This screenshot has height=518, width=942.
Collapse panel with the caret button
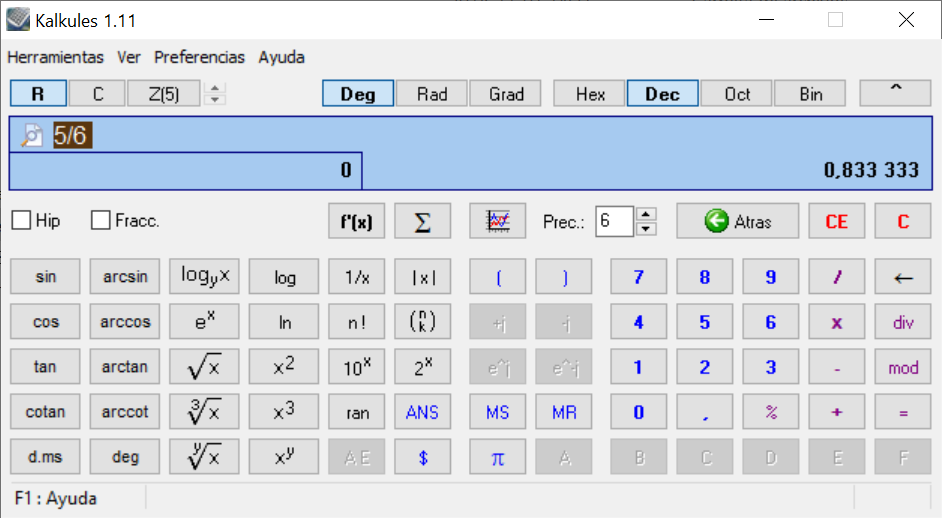(895, 92)
